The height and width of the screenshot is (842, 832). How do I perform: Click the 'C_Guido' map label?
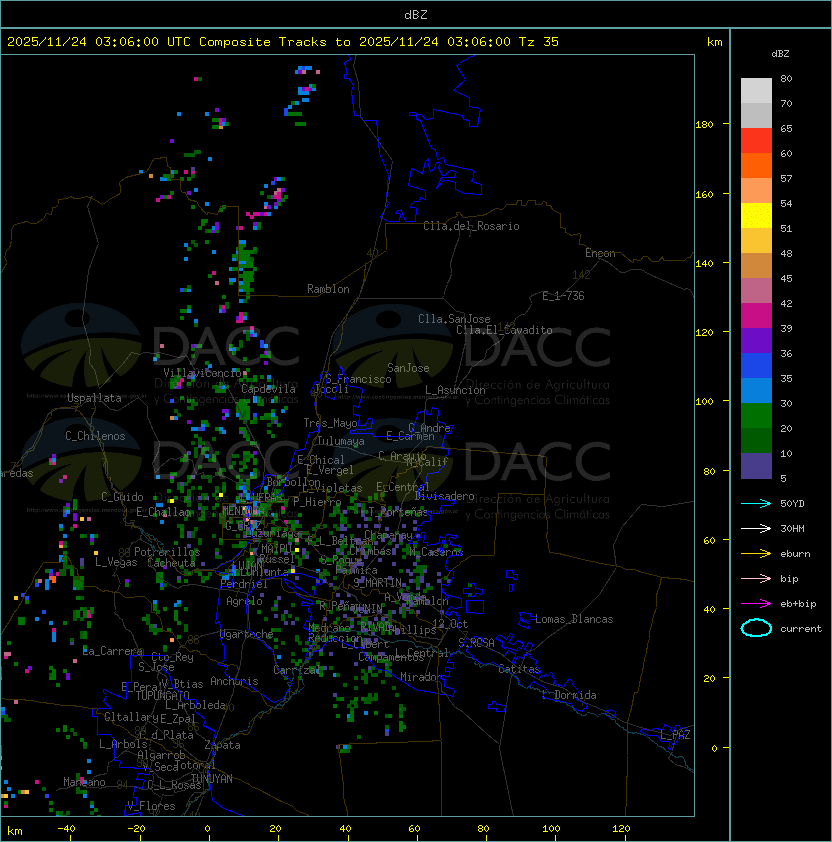pyautogui.click(x=122, y=497)
